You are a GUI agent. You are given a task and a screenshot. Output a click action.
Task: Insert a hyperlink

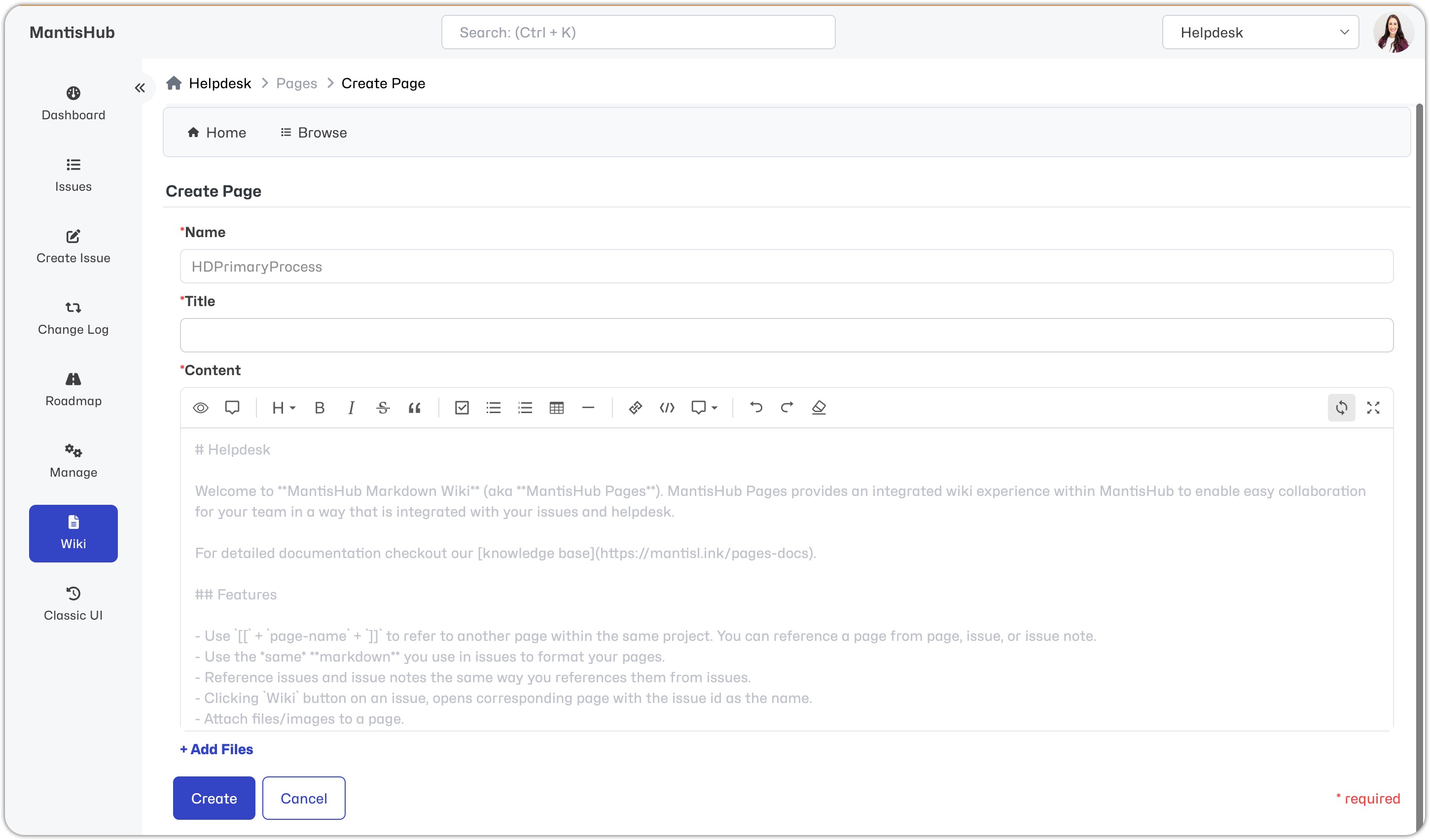pos(636,408)
